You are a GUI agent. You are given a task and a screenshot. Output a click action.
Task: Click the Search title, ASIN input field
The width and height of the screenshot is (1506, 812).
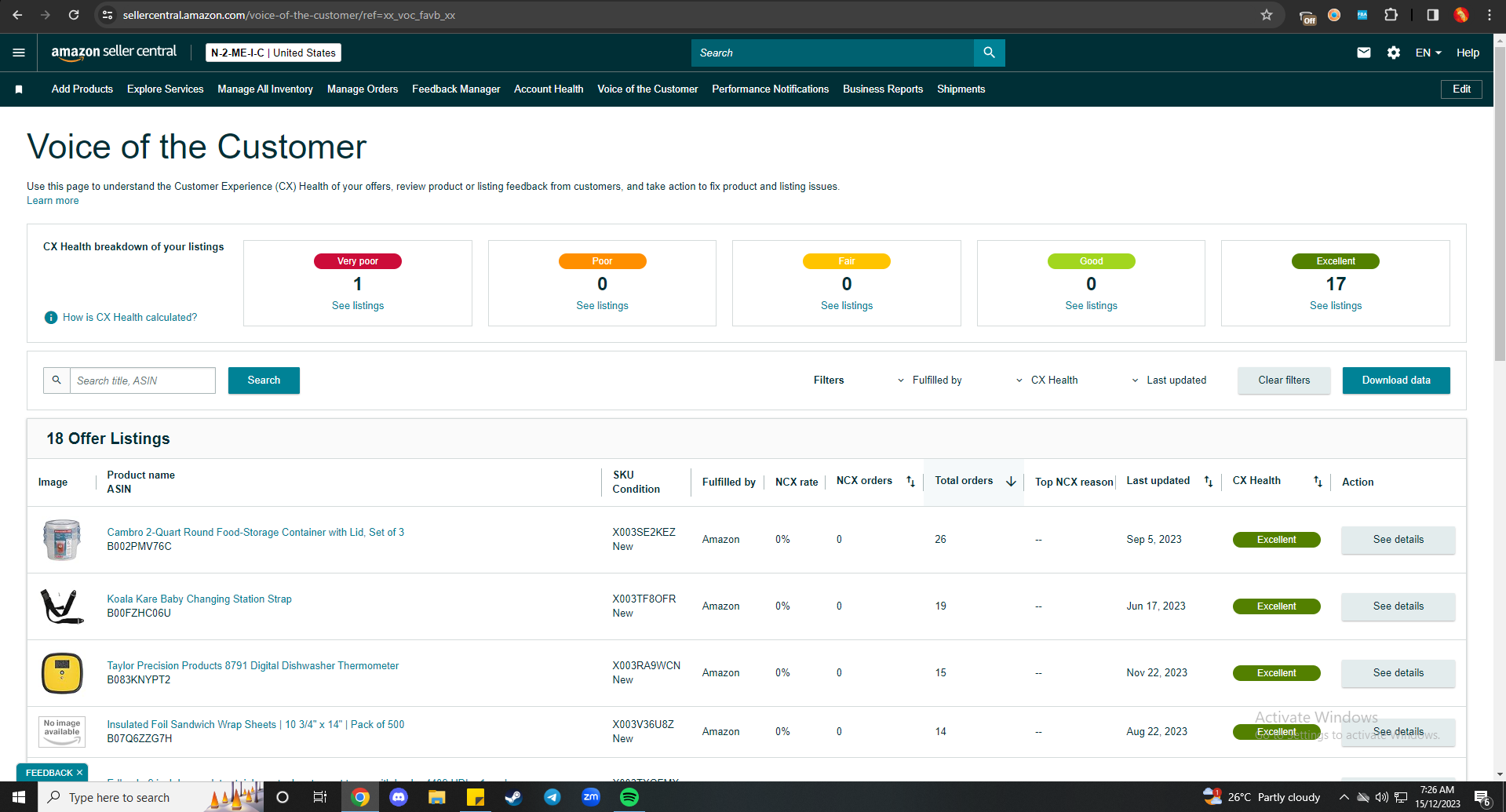click(x=143, y=381)
